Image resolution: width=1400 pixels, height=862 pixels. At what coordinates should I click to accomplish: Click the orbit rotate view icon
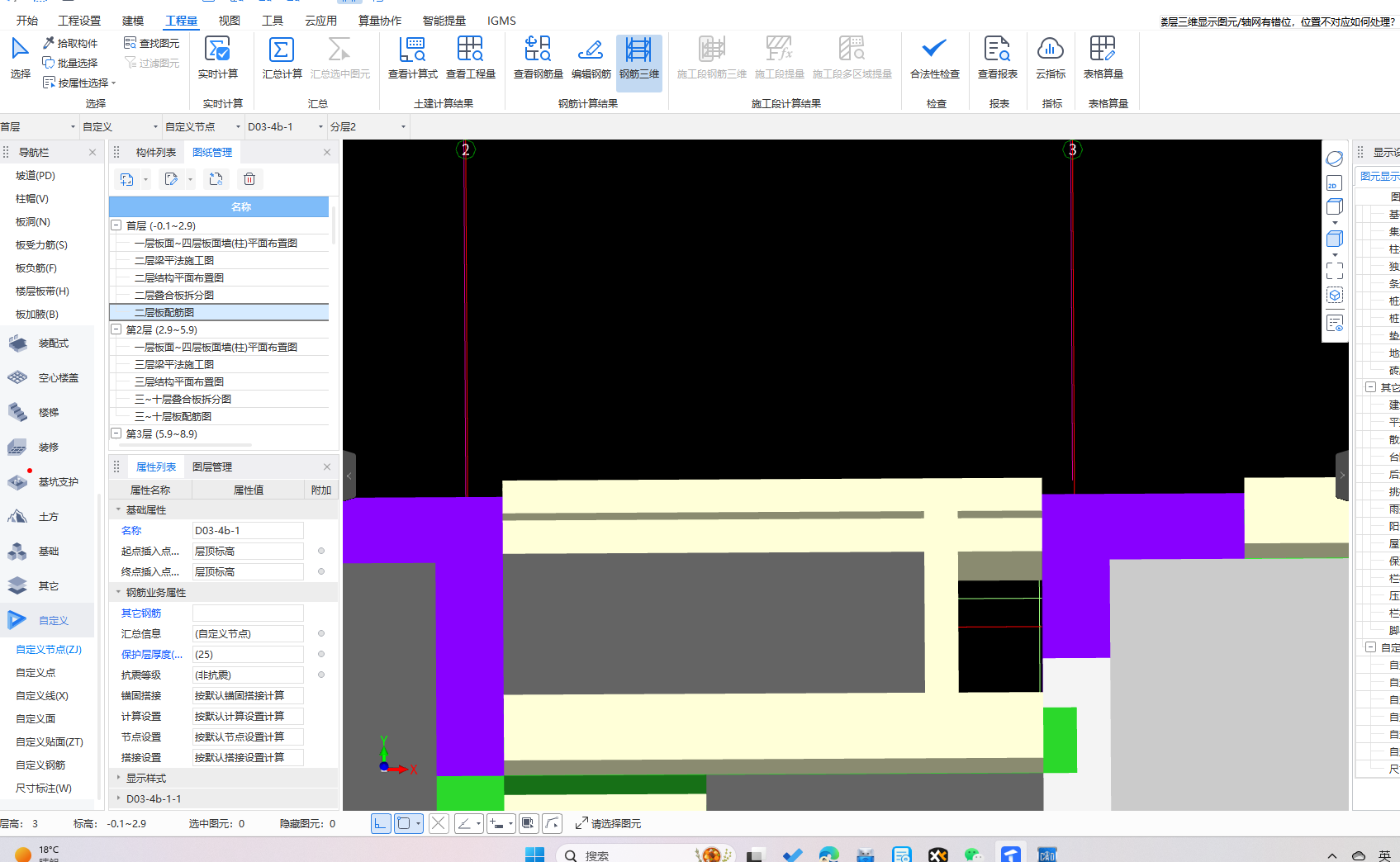pos(1334,159)
